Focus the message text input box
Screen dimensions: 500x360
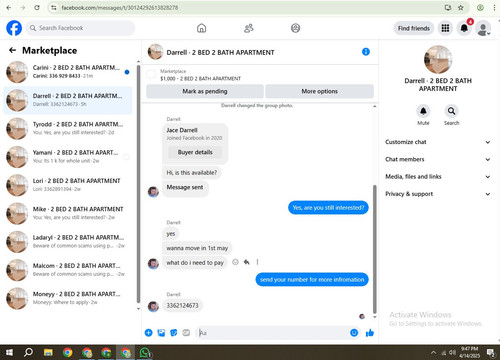tap(272, 333)
